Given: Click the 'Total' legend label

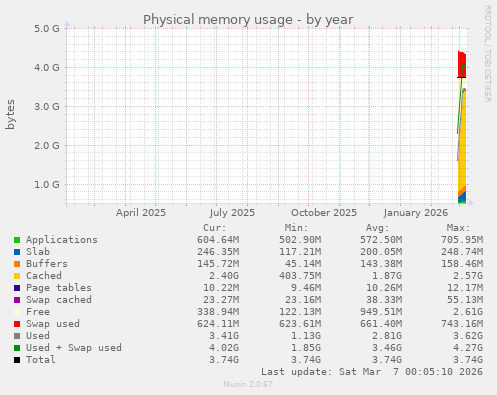Looking at the screenshot, I should coord(41,360).
